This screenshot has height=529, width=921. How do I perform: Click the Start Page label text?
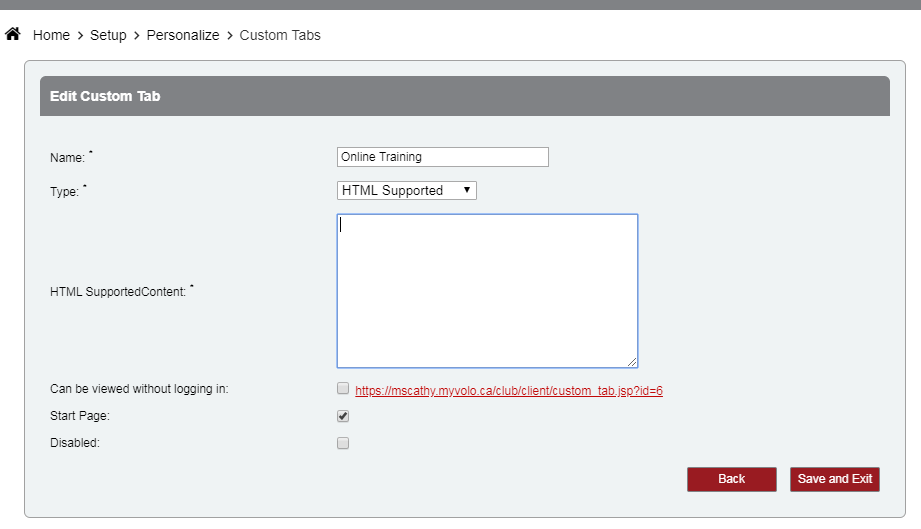tap(80, 416)
